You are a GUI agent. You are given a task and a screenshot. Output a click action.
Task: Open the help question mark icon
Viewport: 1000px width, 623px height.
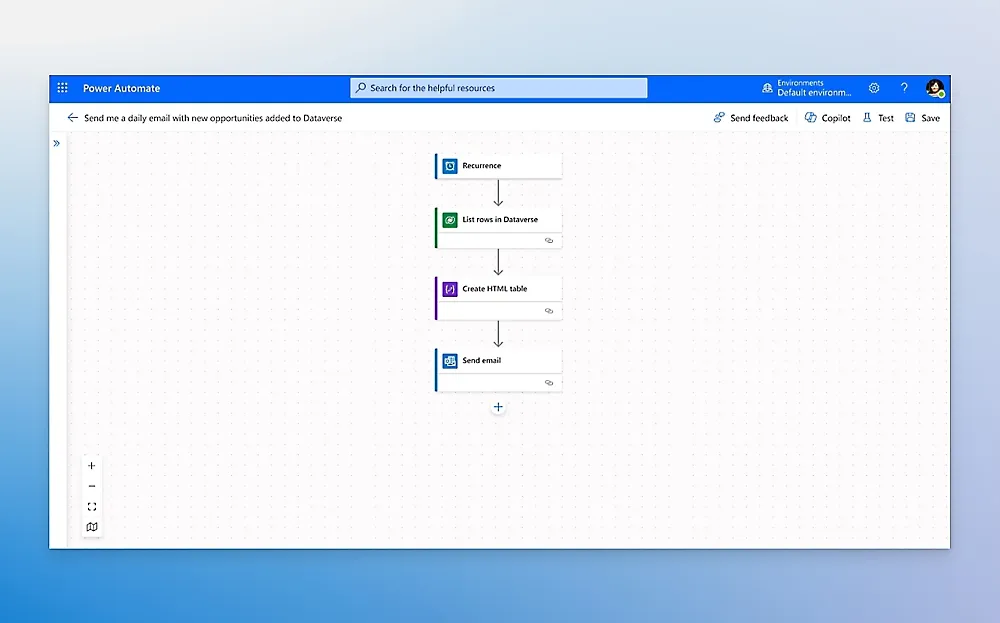(x=904, y=88)
